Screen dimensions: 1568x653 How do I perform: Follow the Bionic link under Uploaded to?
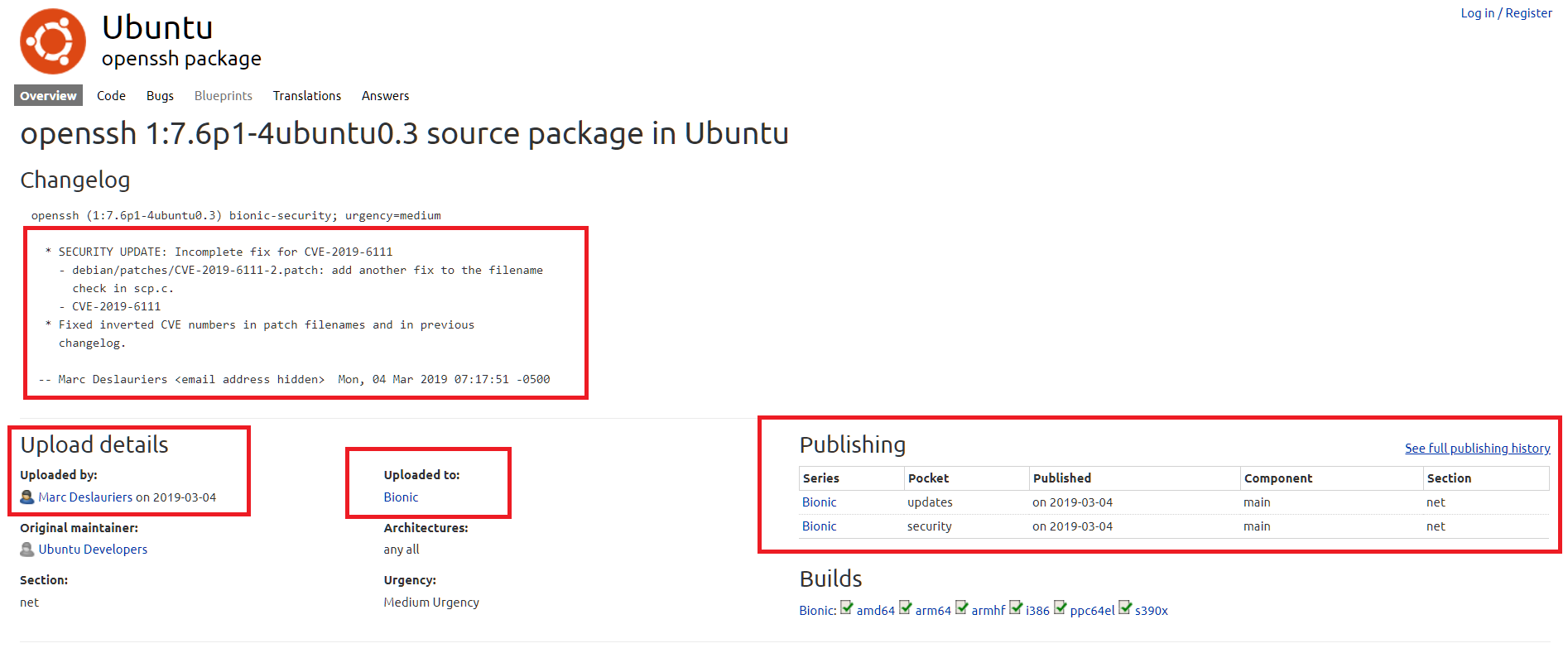point(401,497)
